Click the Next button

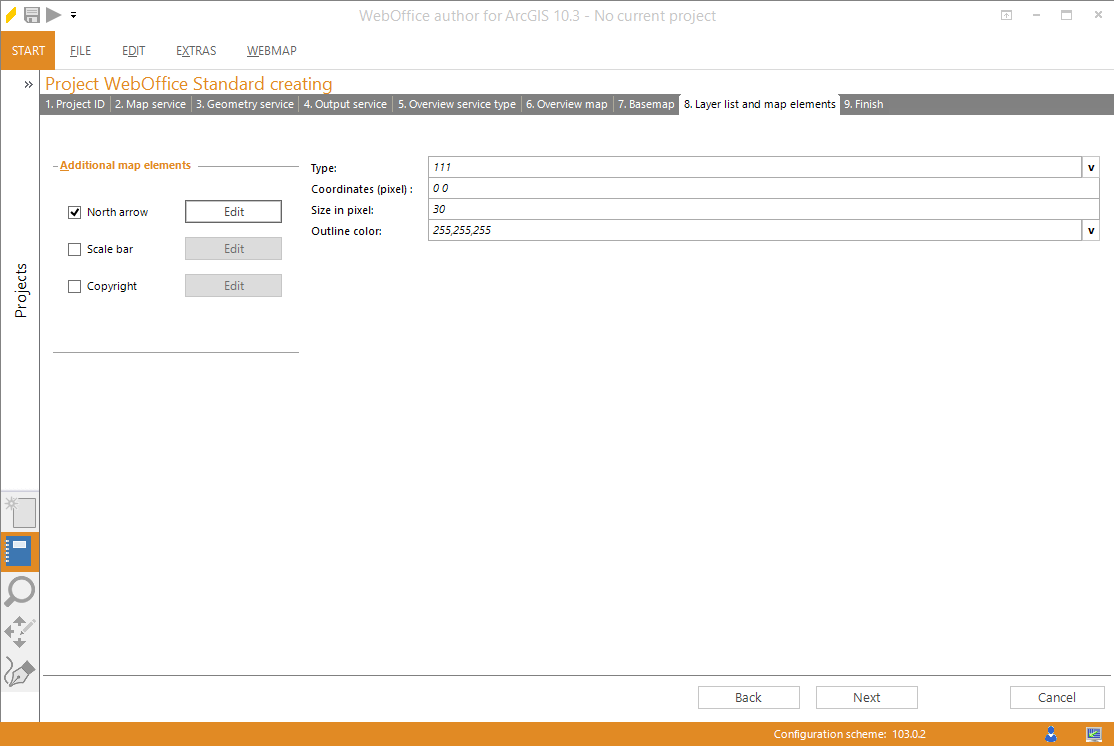[x=866, y=697]
